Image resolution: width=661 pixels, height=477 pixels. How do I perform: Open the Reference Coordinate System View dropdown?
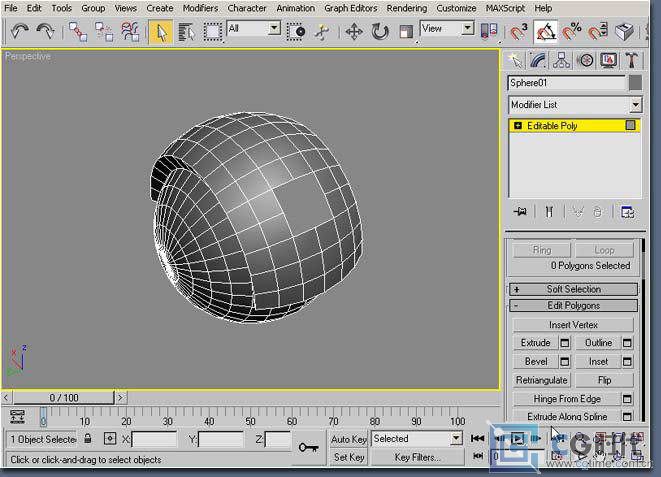[x=447, y=29]
